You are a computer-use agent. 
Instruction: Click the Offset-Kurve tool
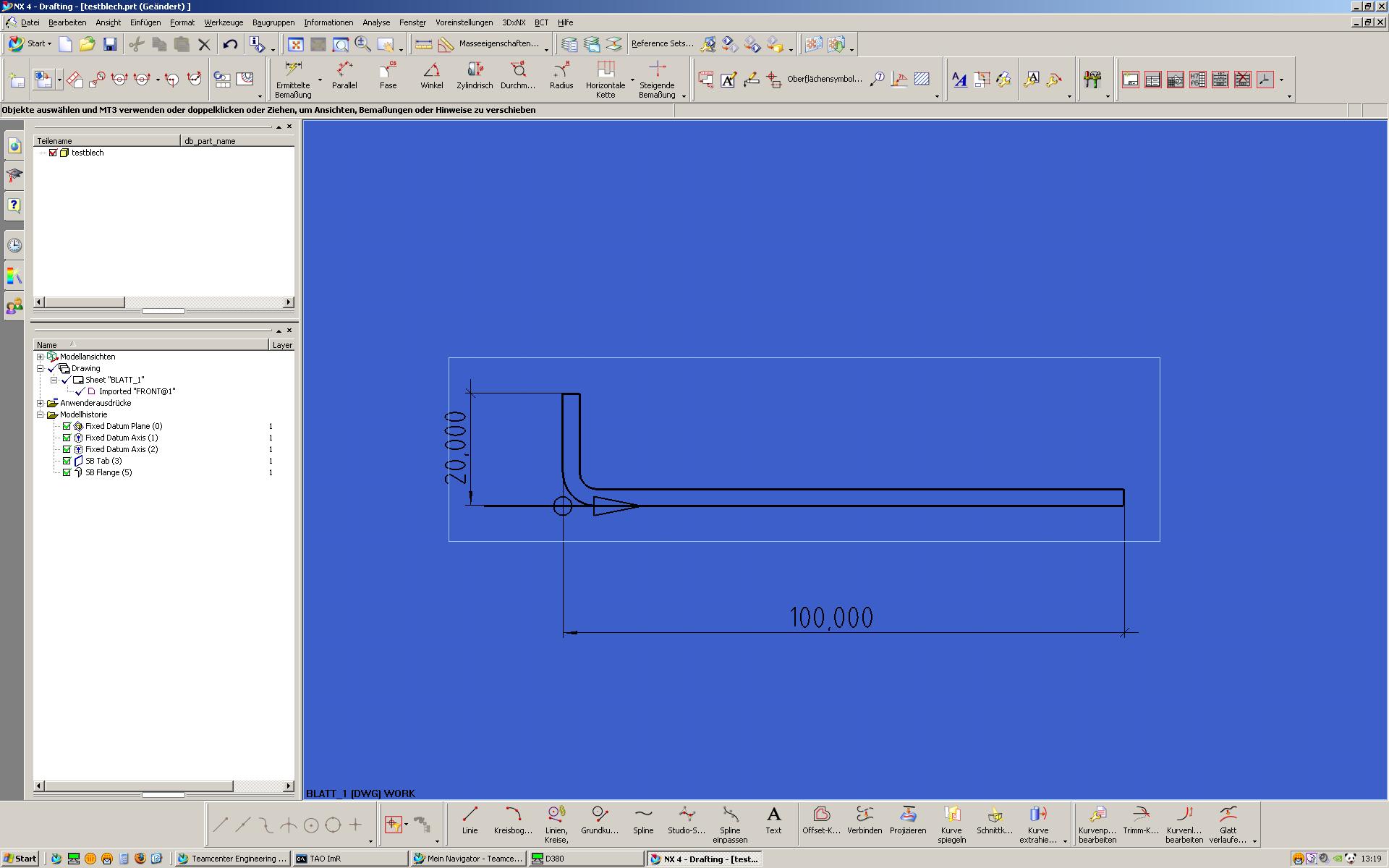[821, 820]
